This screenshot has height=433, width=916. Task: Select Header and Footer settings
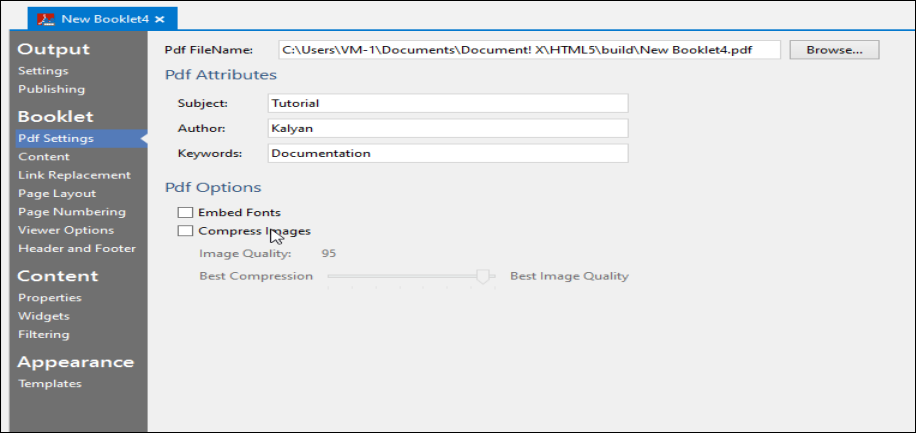coord(77,248)
